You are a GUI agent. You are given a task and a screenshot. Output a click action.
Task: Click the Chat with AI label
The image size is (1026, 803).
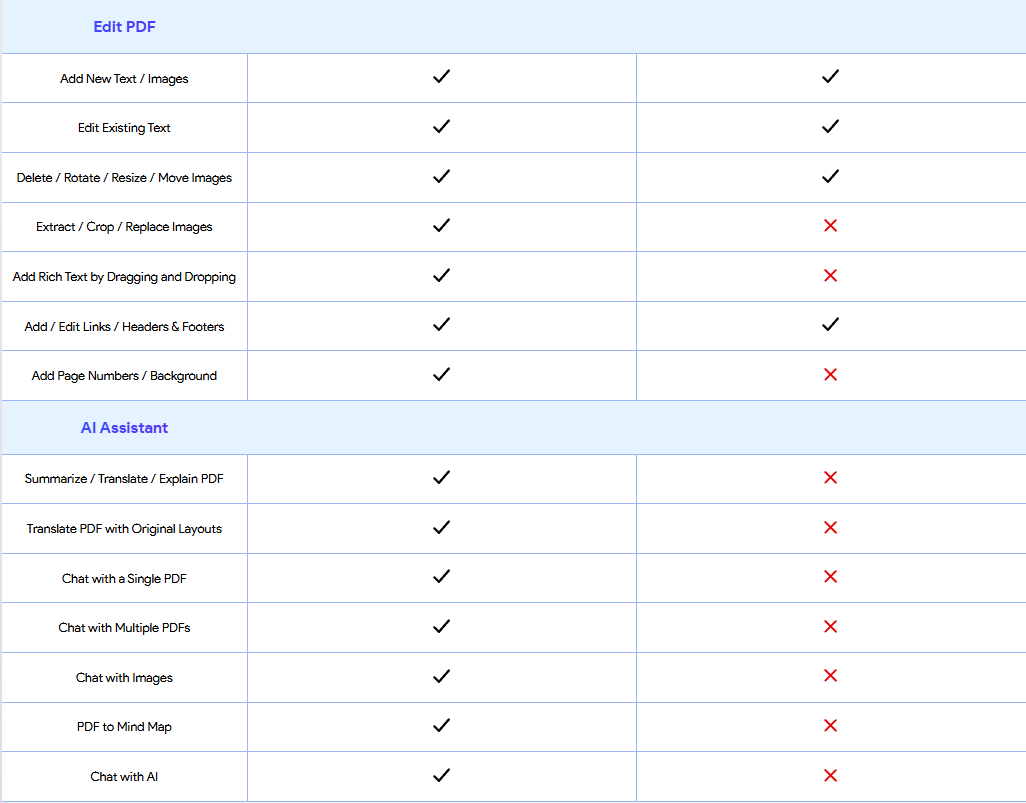[124, 777]
